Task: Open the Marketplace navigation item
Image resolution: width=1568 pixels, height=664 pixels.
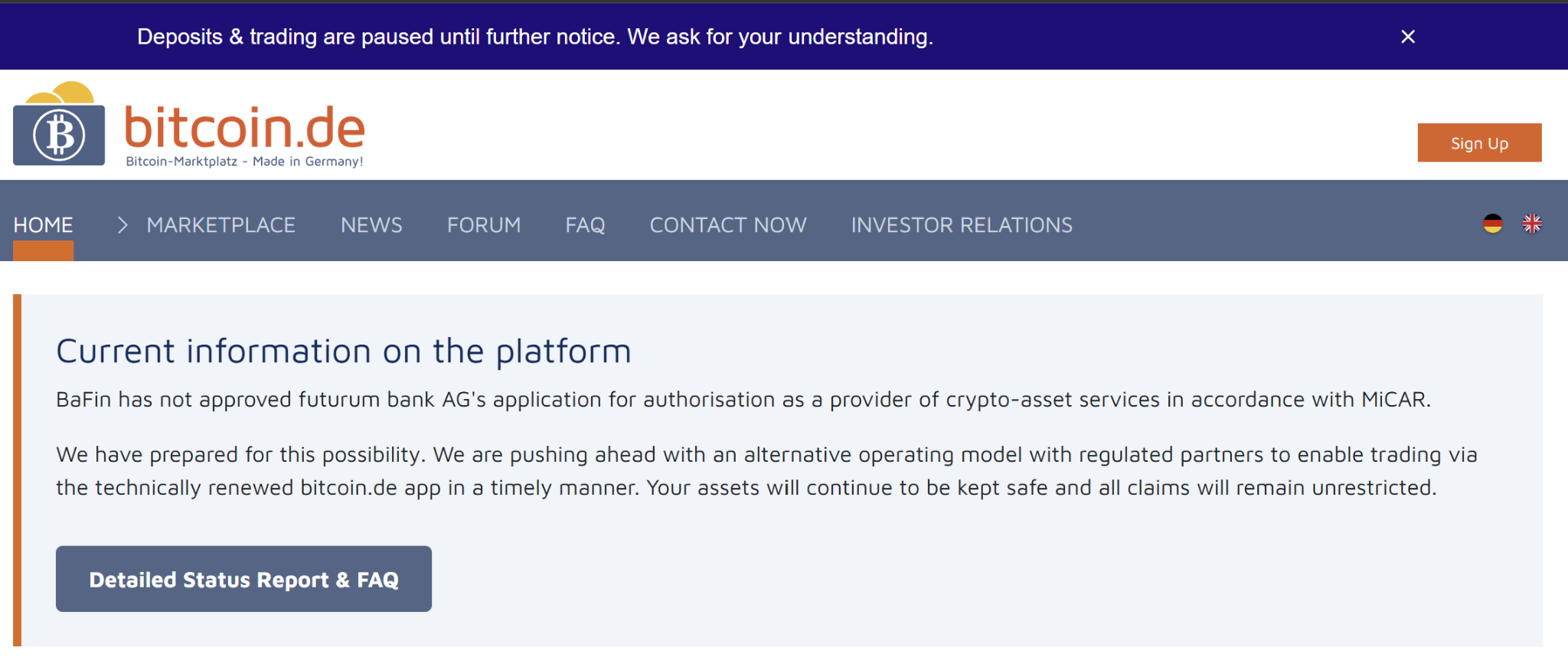Action: 221,225
